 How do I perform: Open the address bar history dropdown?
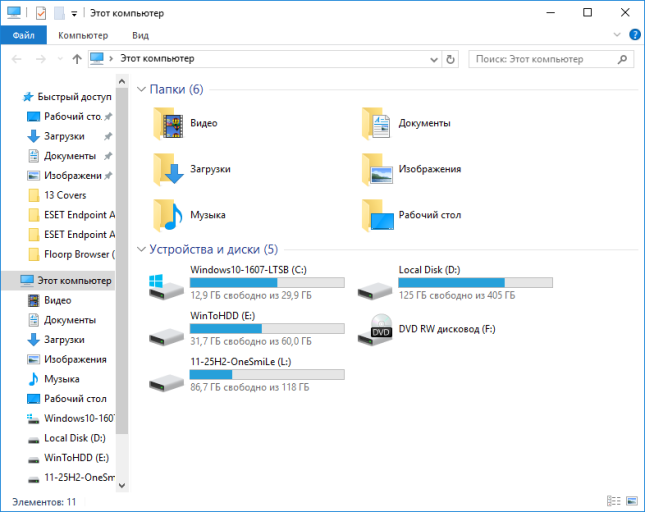(x=434, y=60)
